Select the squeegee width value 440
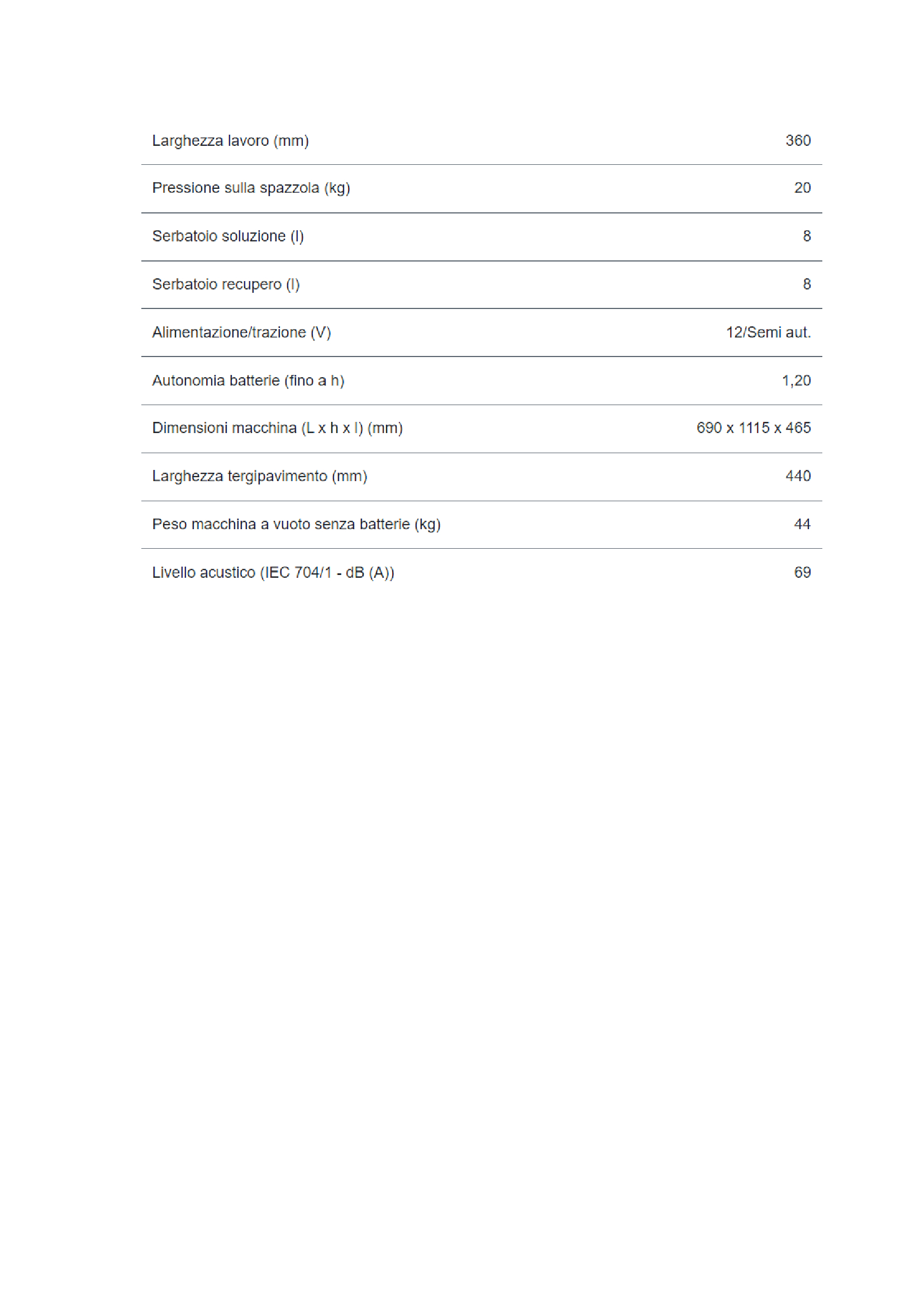924x1307 pixels. click(x=798, y=476)
